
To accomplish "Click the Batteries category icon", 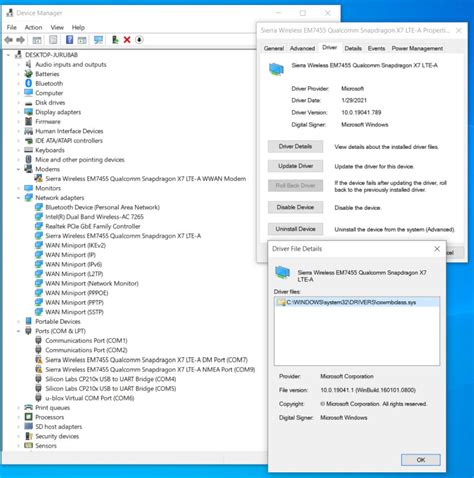I will tap(29, 74).
